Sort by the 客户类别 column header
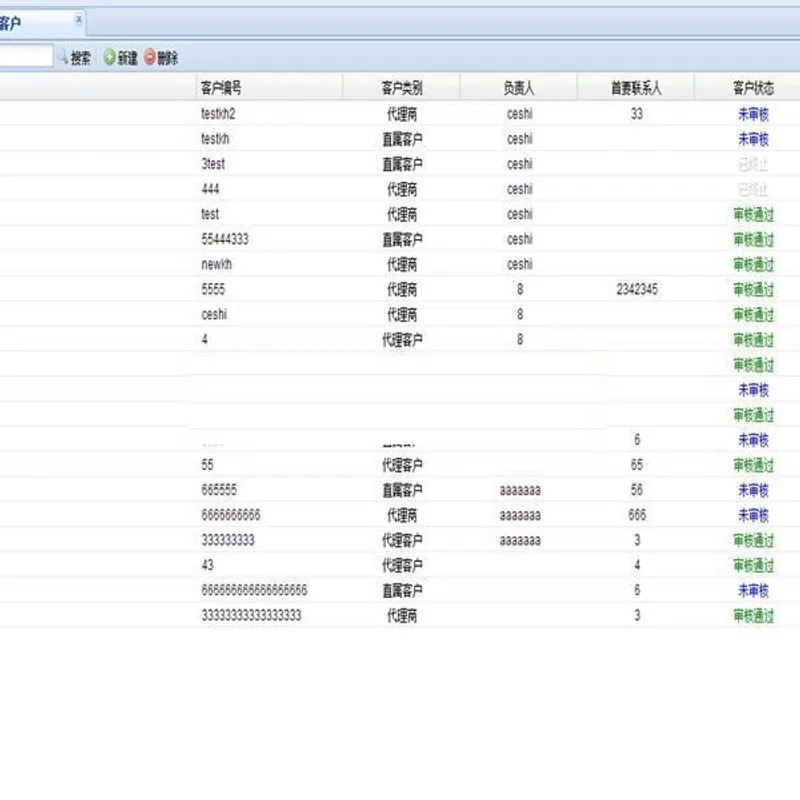800x800 pixels. point(402,88)
